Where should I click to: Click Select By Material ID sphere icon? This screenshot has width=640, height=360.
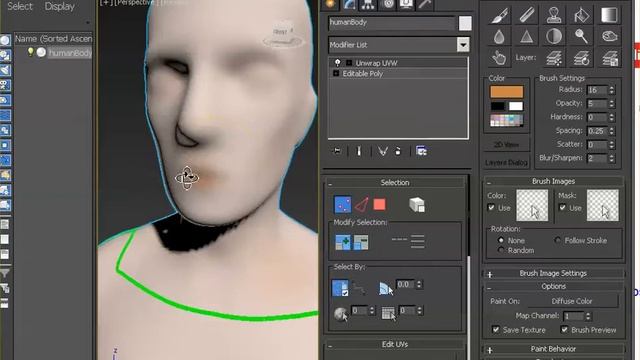coord(340,314)
